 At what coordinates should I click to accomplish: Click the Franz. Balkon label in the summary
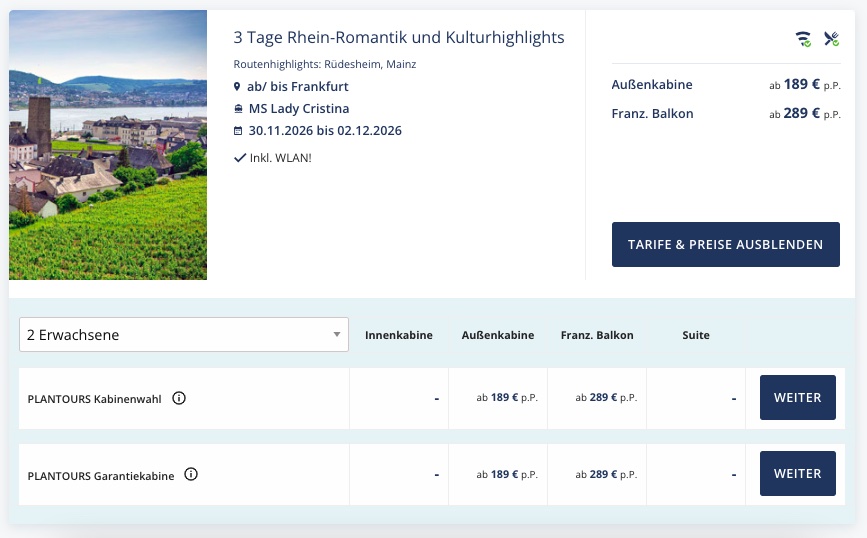[652, 113]
